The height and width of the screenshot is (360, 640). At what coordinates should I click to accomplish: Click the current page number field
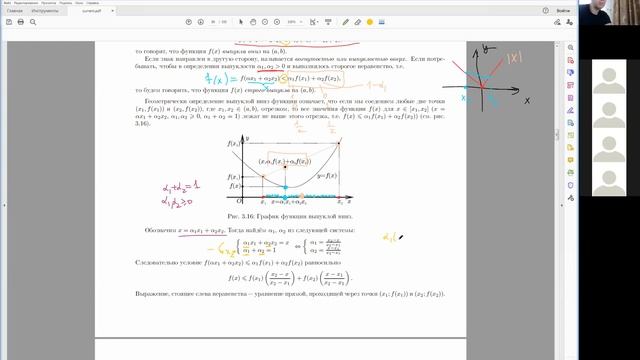(213, 22)
